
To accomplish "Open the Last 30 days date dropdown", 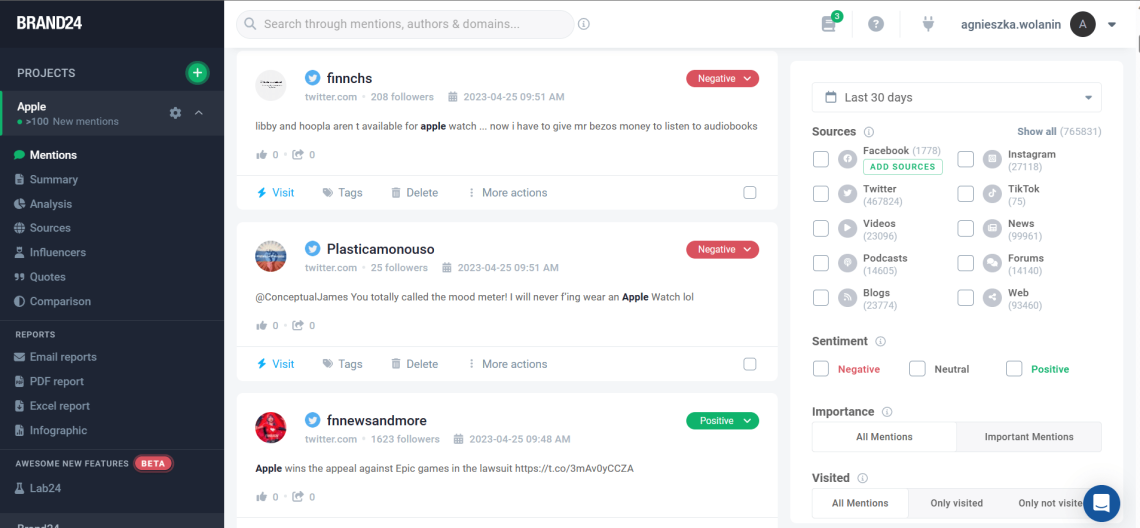I will pos(956,97).
